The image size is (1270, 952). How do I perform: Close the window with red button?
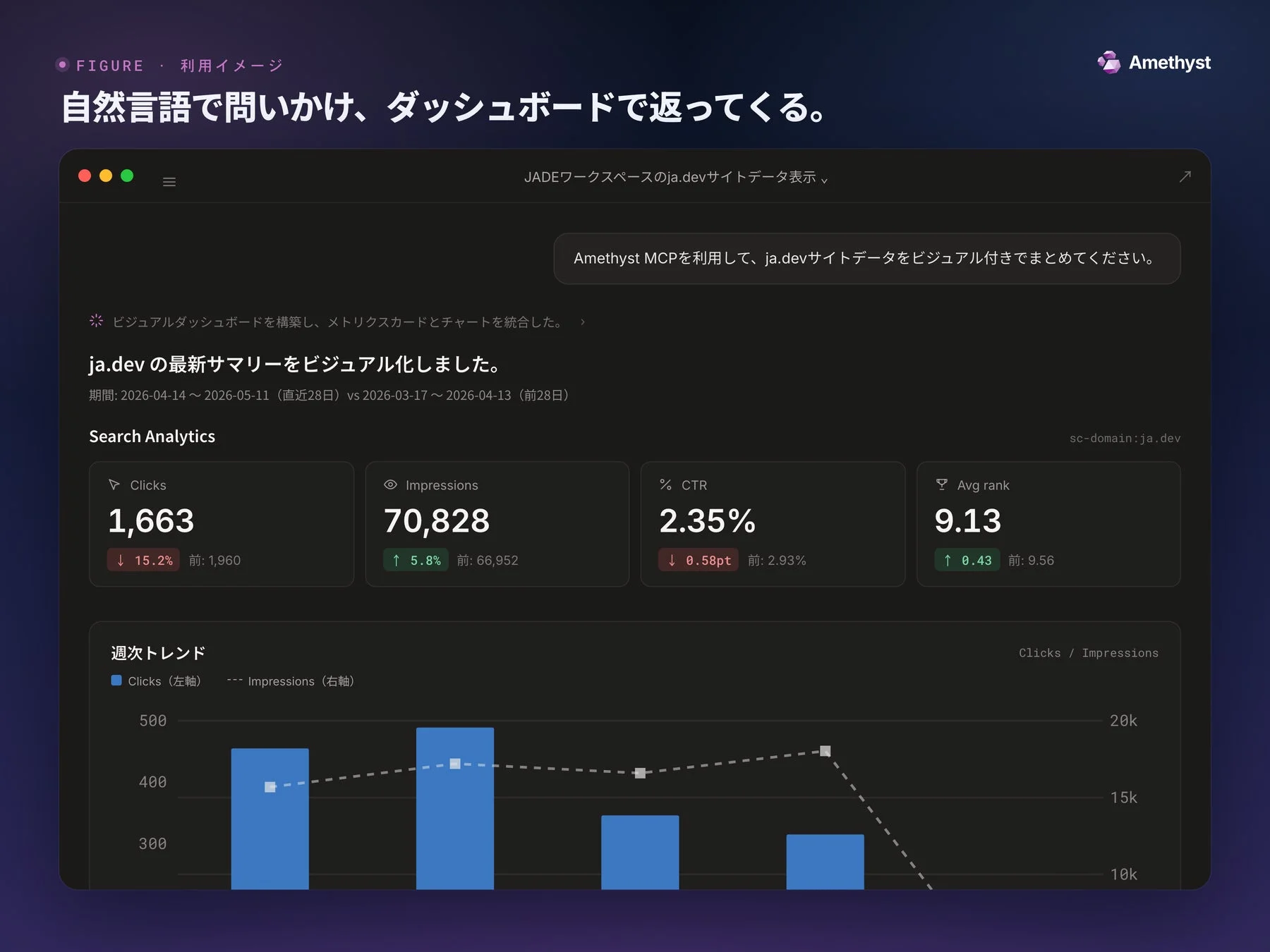coord(85,176)
